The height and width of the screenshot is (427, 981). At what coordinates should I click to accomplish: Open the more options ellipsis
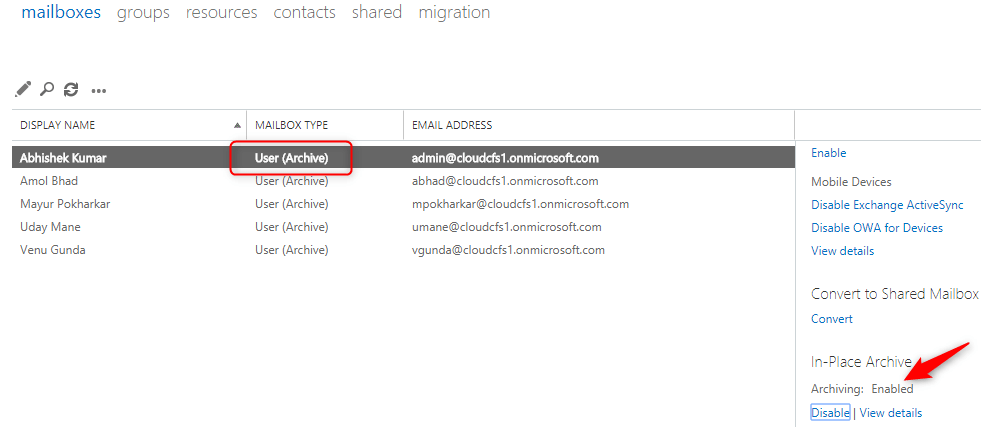(x=99, y=91)
